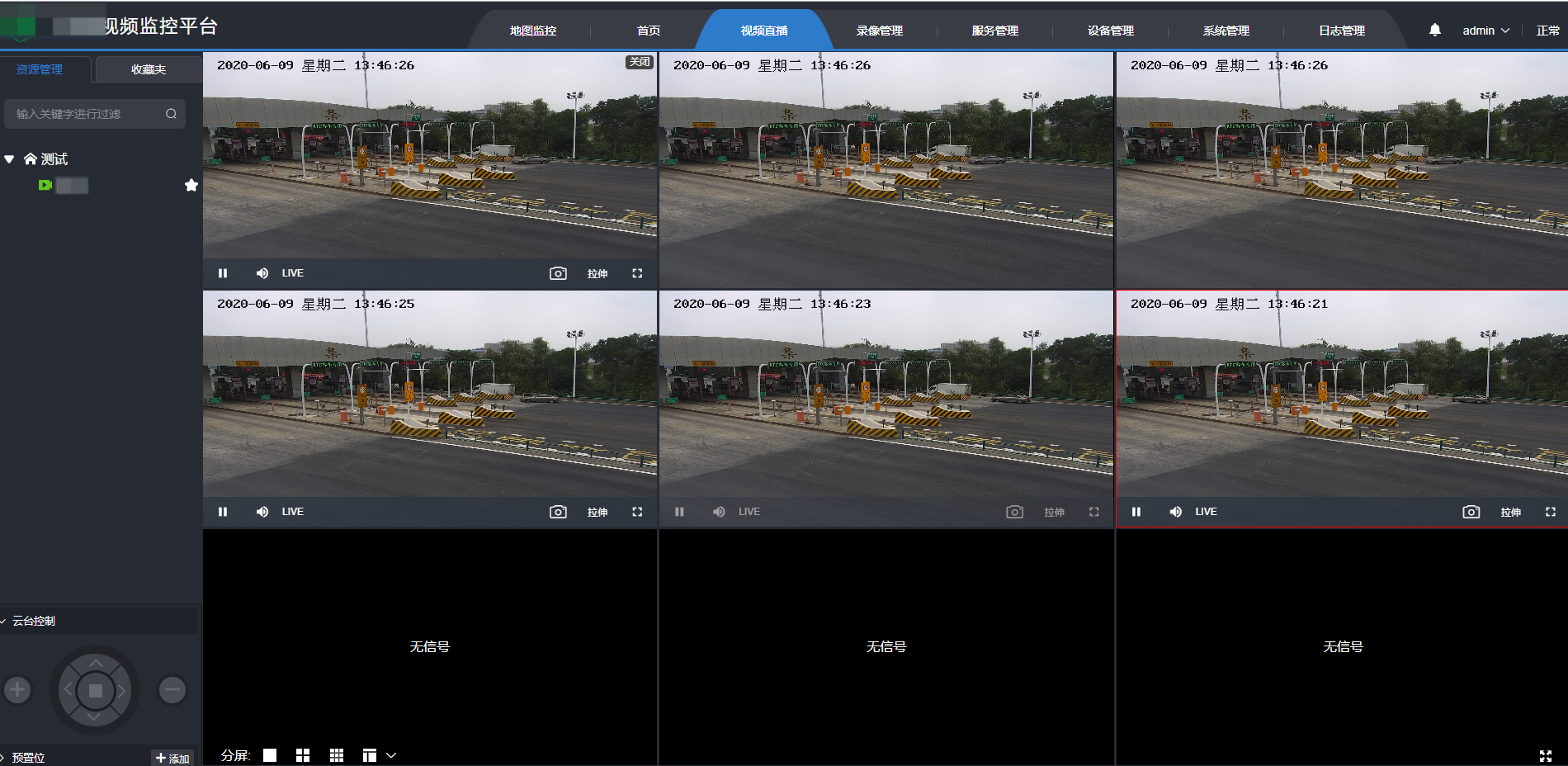Select the bottom-left 无信号 empty cell

click(430, 646)
